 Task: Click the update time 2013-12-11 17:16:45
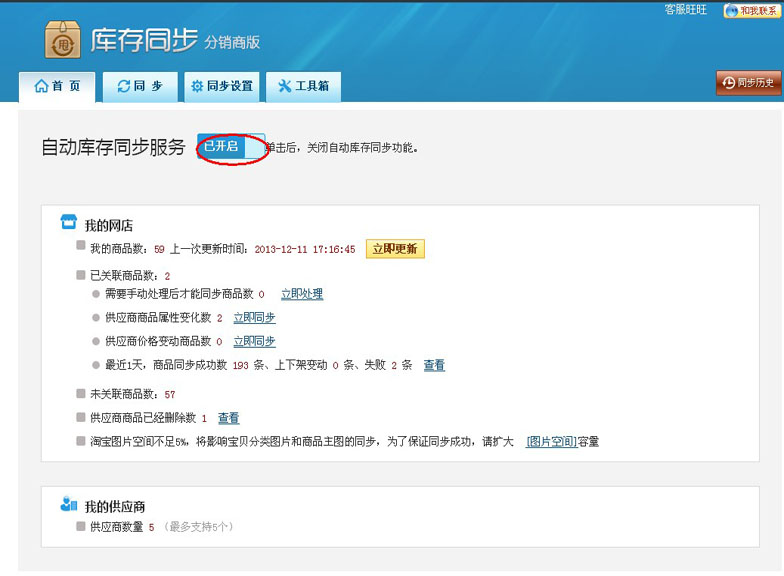click(305, 250)
